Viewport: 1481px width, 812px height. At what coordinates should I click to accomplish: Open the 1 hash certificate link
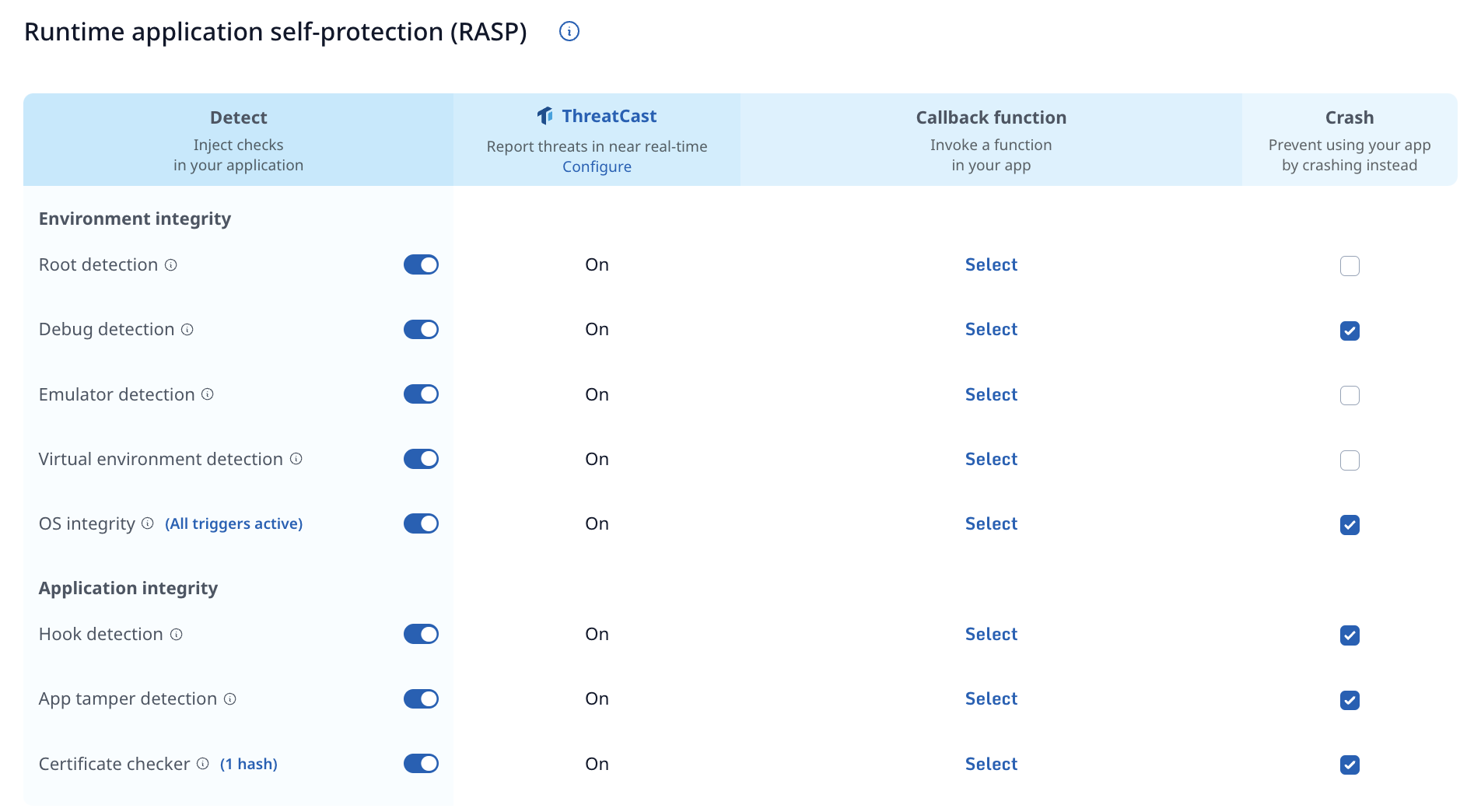tap(249, 765)
